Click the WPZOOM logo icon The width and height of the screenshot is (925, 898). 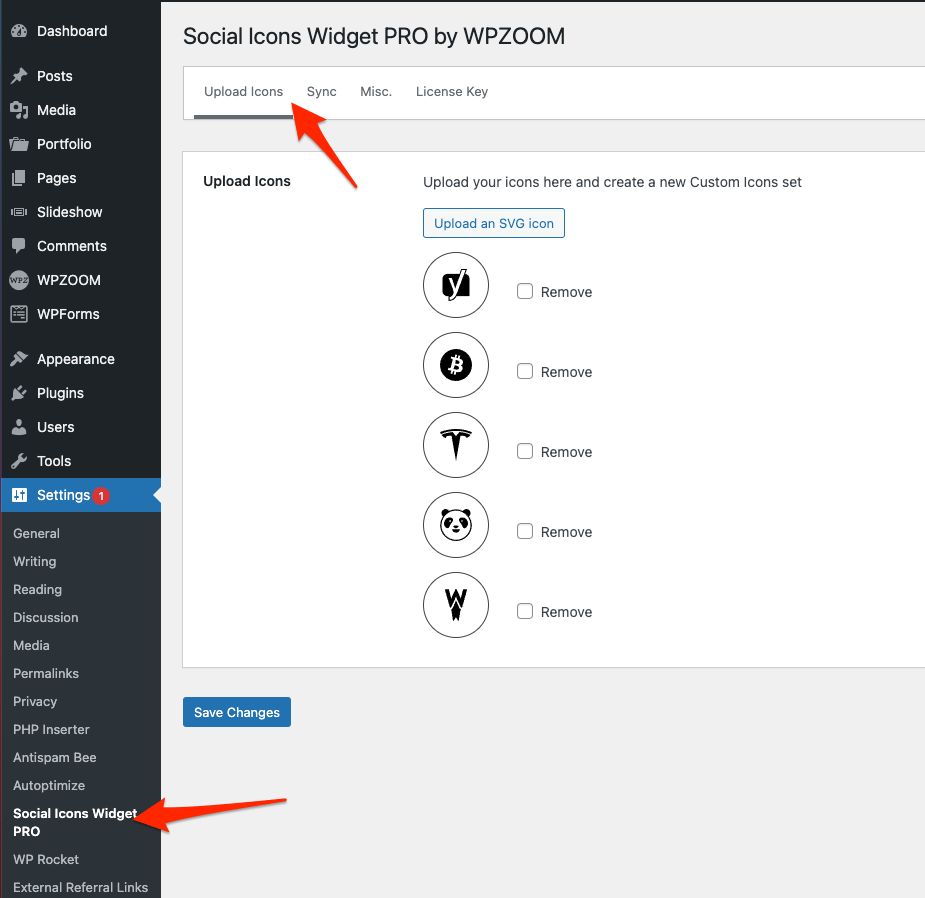tap(19, 280)
